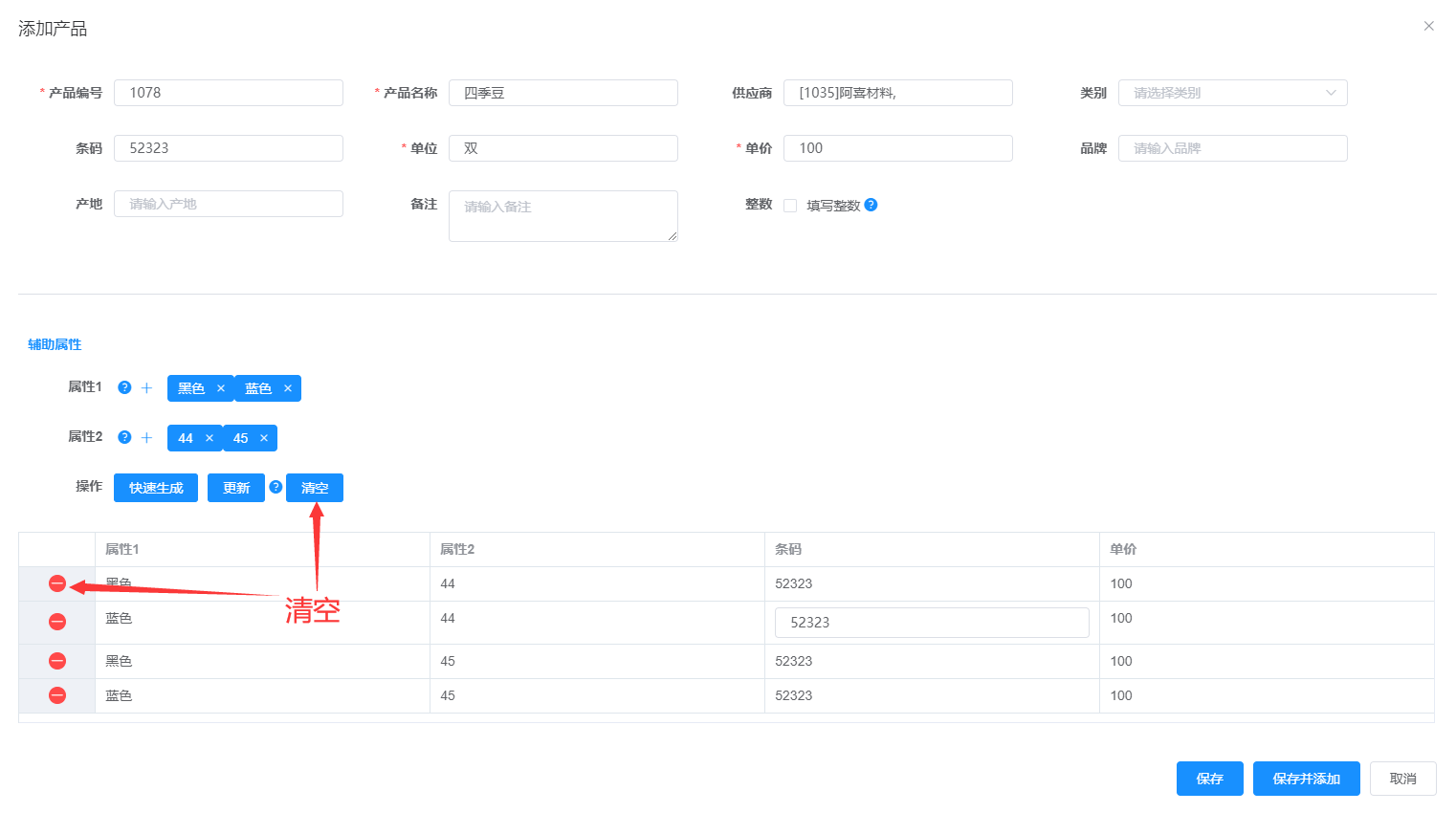1456x813 pixels.
Task: Click the 快速生成 button
Action: [156, 488]
